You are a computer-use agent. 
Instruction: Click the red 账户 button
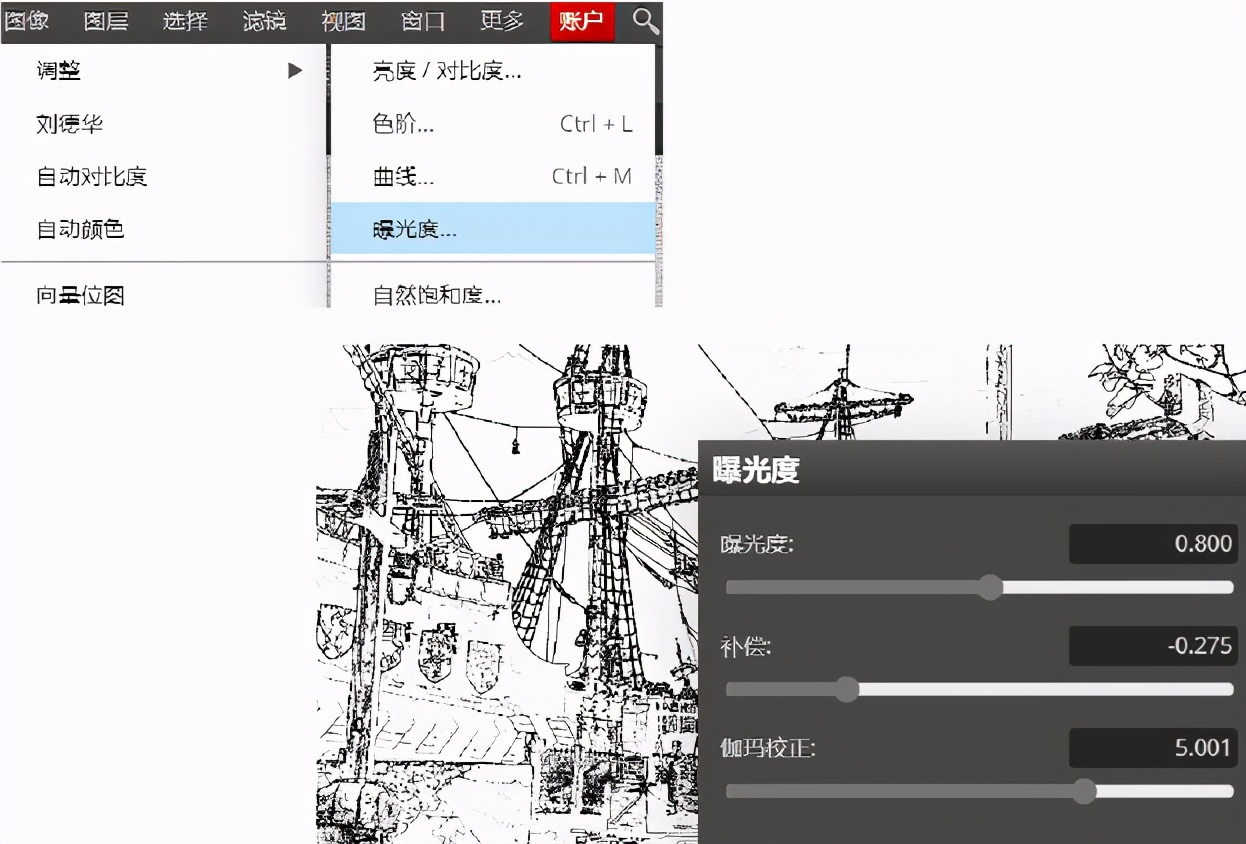pos(582,21)
